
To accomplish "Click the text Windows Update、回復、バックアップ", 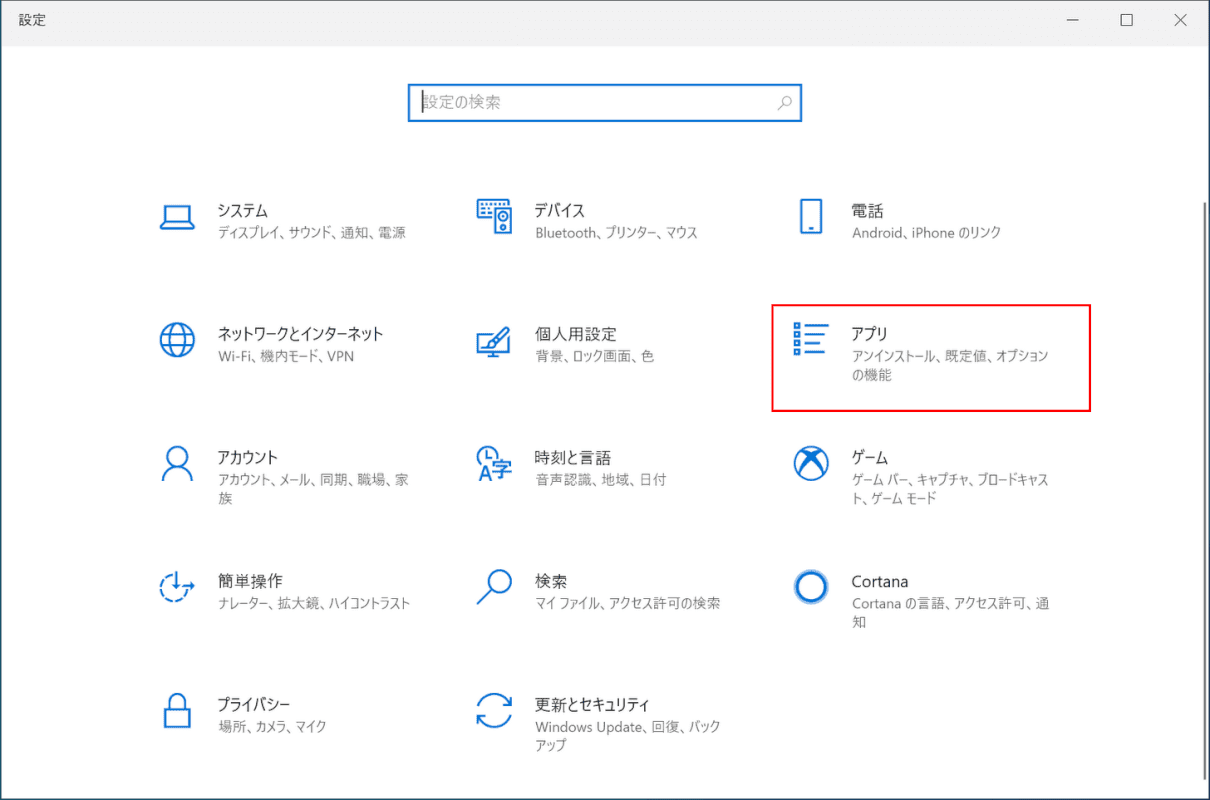I will (628, 736).
